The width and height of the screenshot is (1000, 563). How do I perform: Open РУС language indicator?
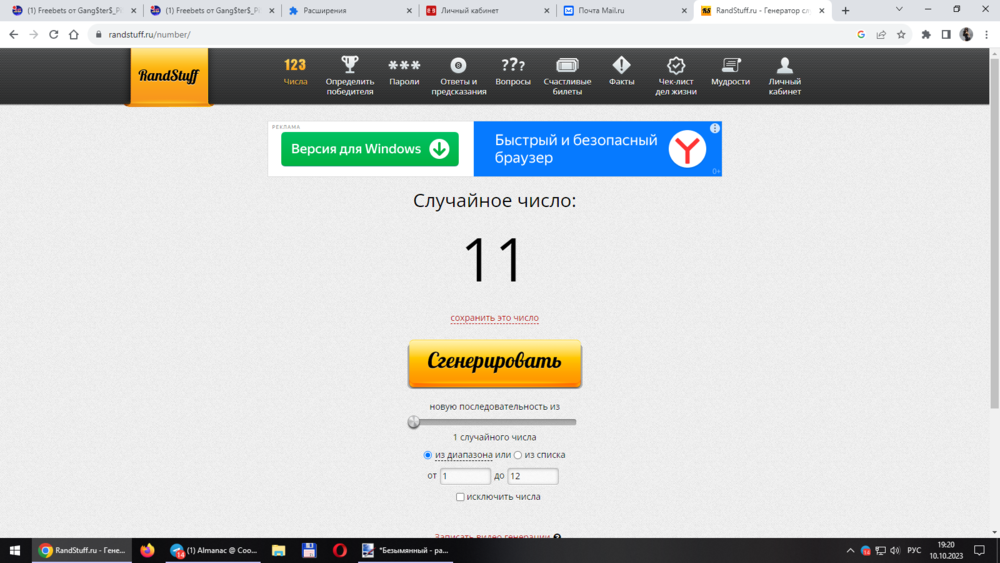(914, 550)
